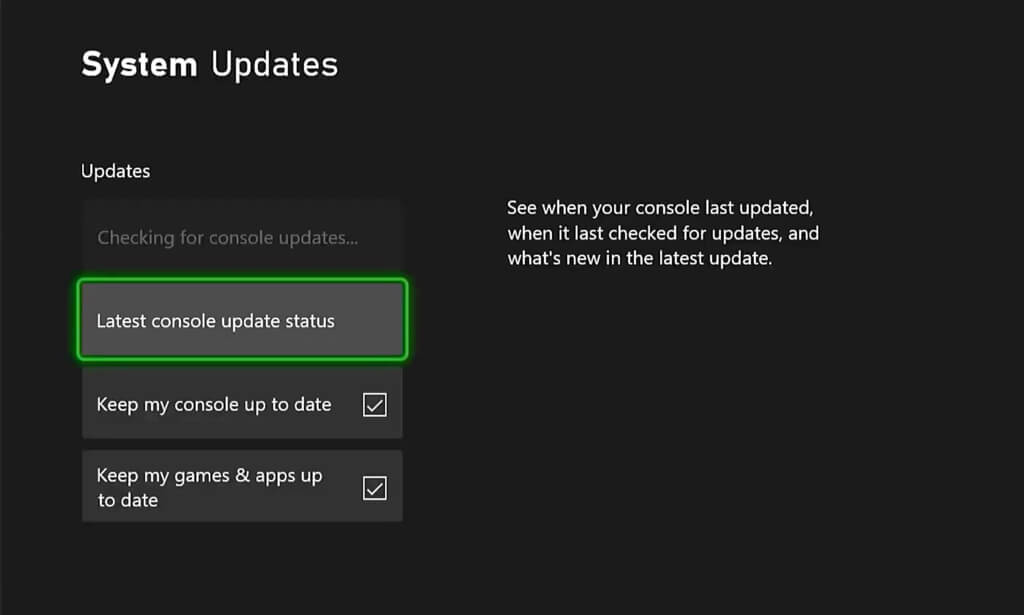The width and height of the screenshot is (1024, 615).
Task: Click the line 'what's new in the latest update'
Action: point(640,260)
